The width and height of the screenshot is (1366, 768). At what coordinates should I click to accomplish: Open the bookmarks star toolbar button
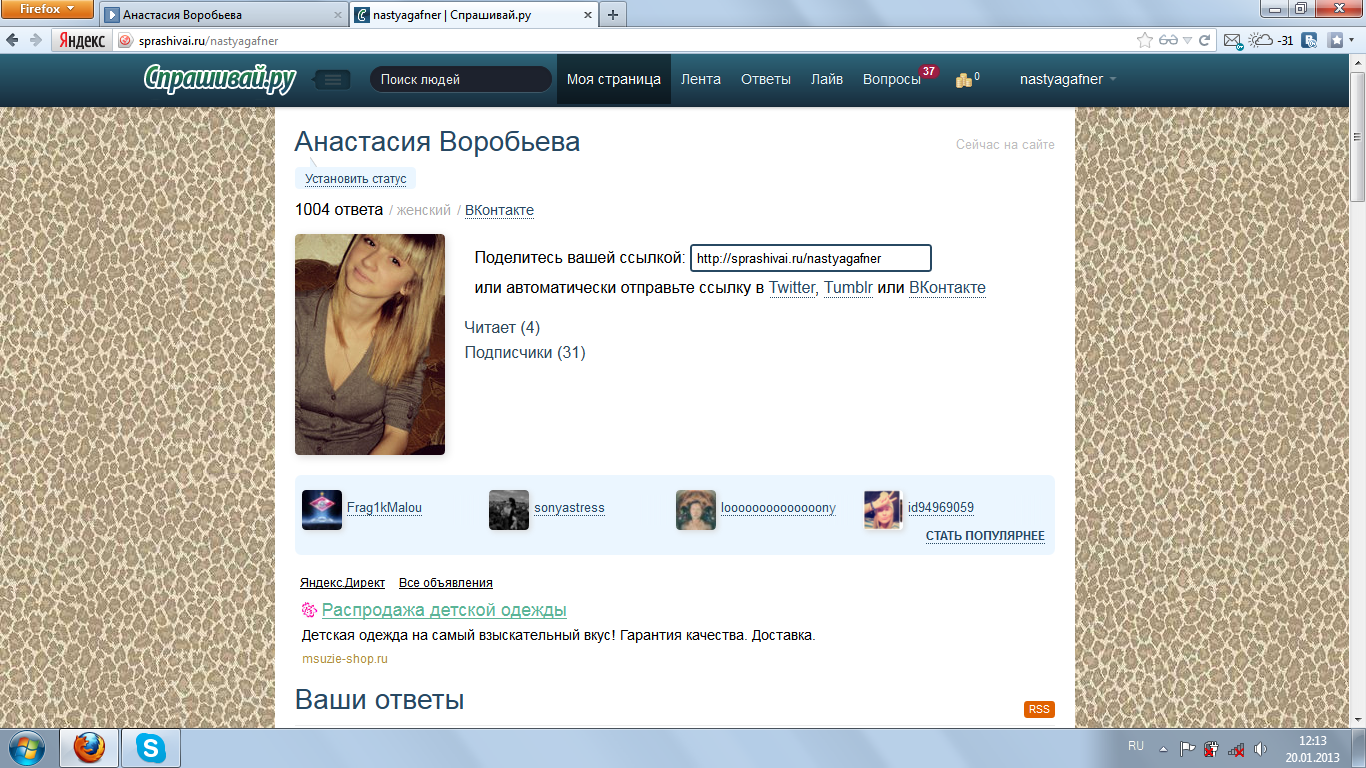[x=1336, y=41]
